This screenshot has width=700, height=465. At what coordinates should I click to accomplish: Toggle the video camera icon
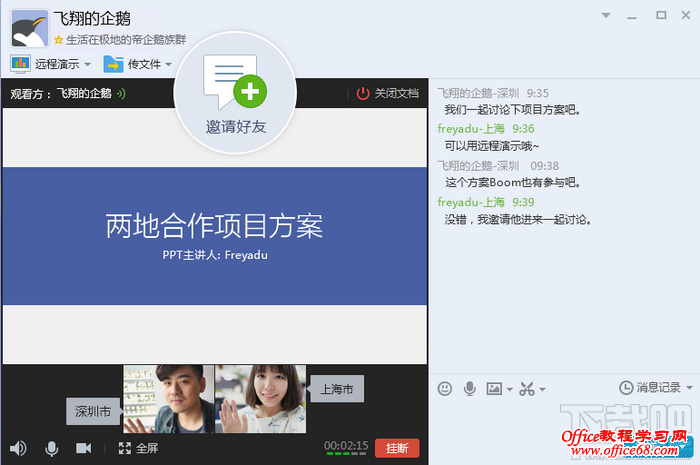[83, 448]
